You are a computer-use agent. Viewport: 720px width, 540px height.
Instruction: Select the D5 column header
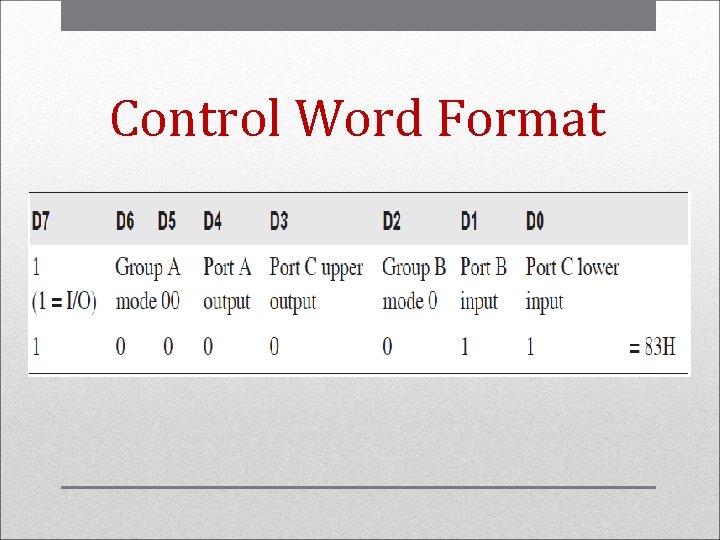tap(167, 221)
